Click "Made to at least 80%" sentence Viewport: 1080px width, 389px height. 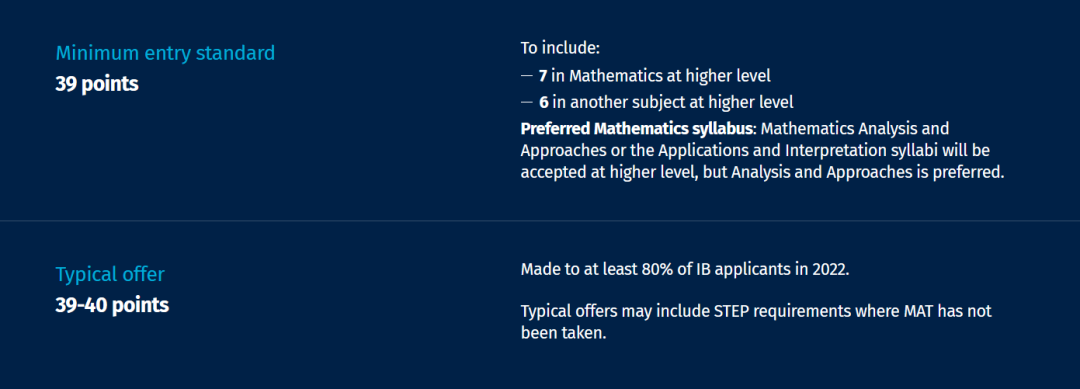coord(685,269)
